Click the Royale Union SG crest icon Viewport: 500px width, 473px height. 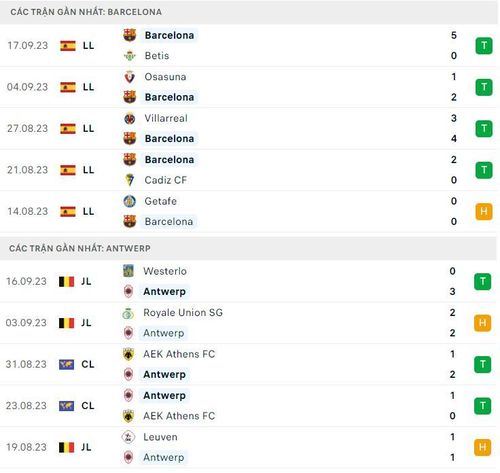coord(128,313)
